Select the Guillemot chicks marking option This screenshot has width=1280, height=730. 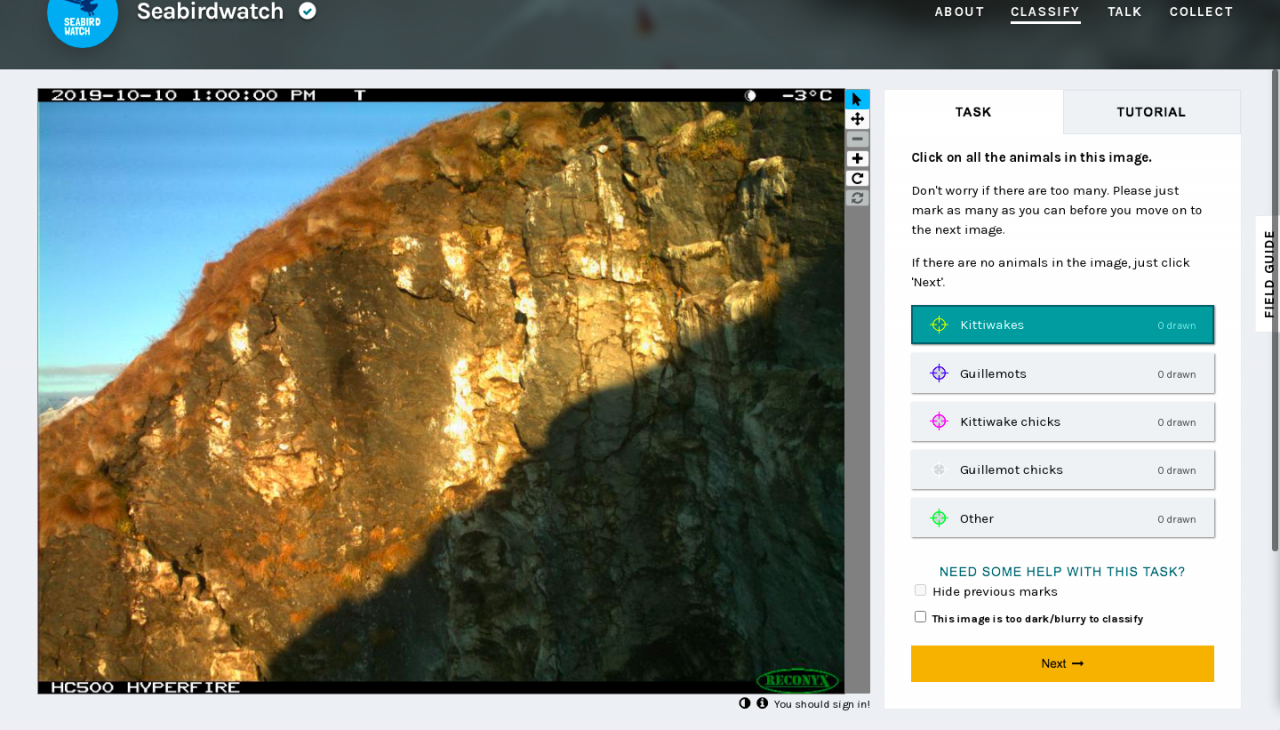point(1062,469)
